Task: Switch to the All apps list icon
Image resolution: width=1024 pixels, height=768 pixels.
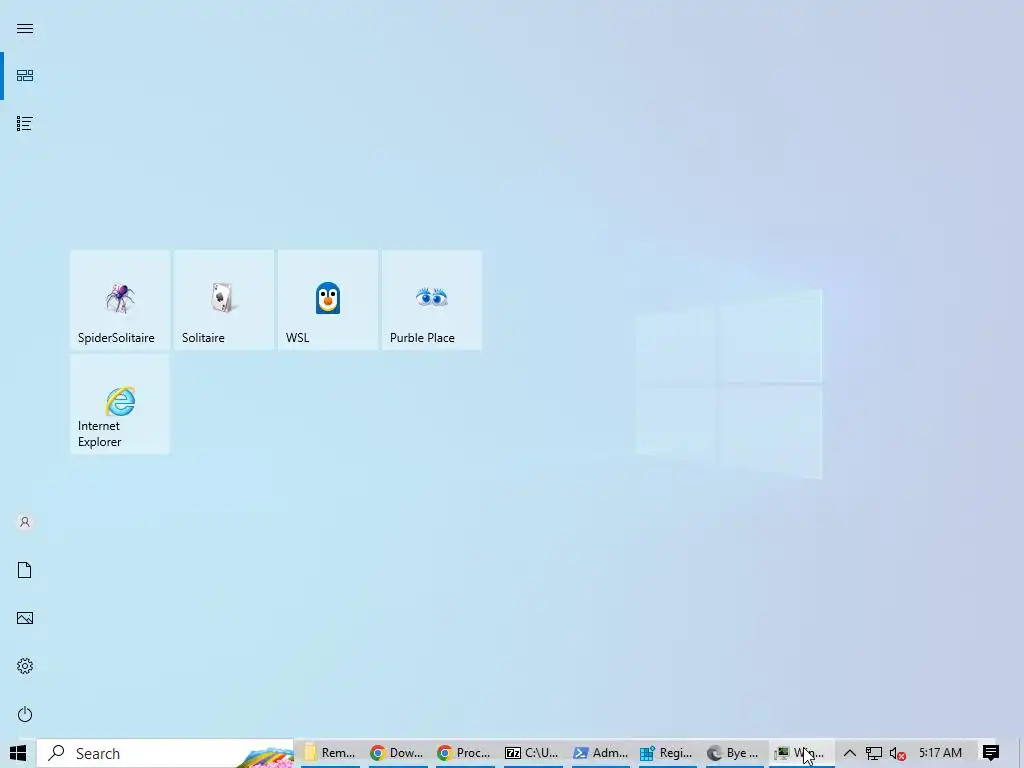Action: [25, 123]
